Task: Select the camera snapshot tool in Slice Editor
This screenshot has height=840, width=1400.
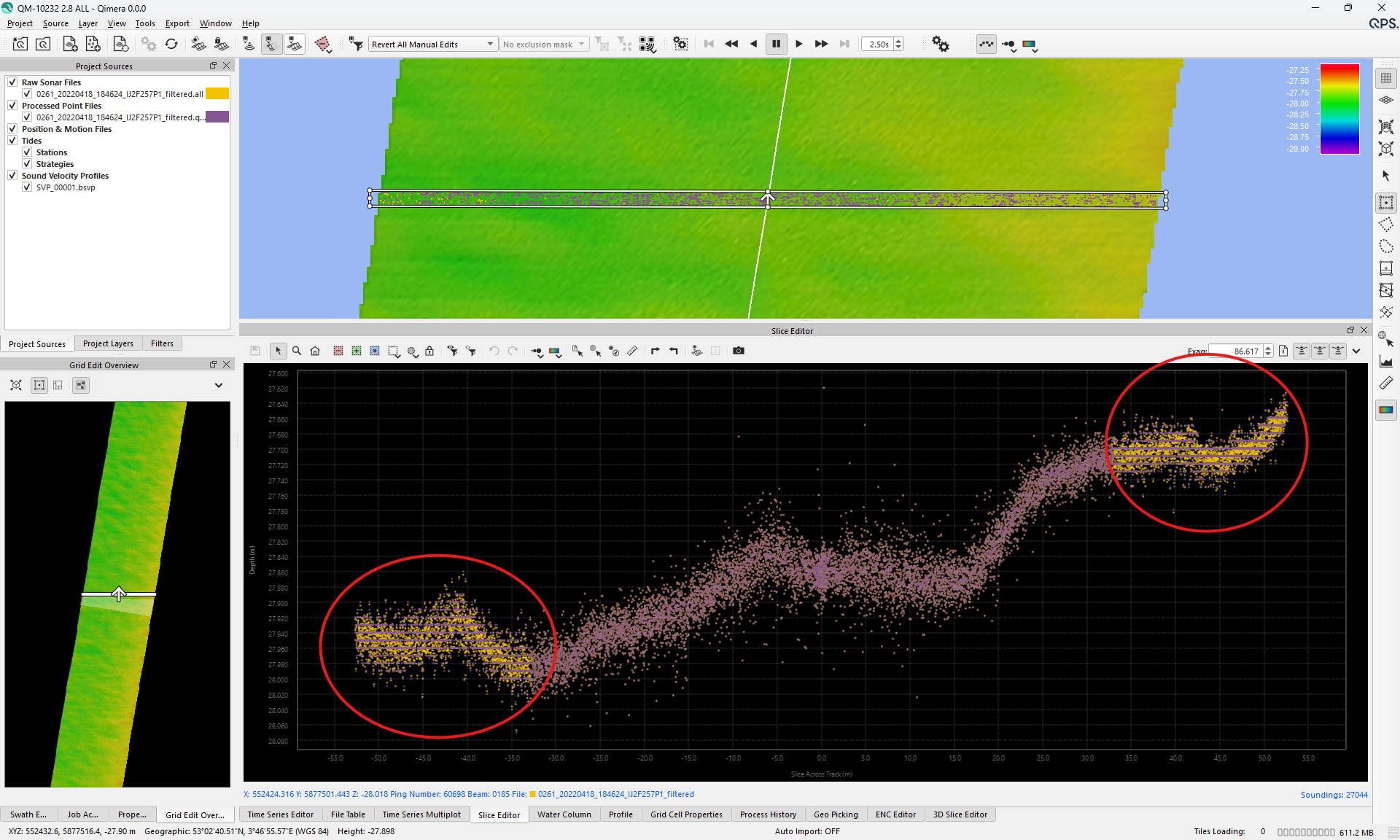Action: coord(739,351)
